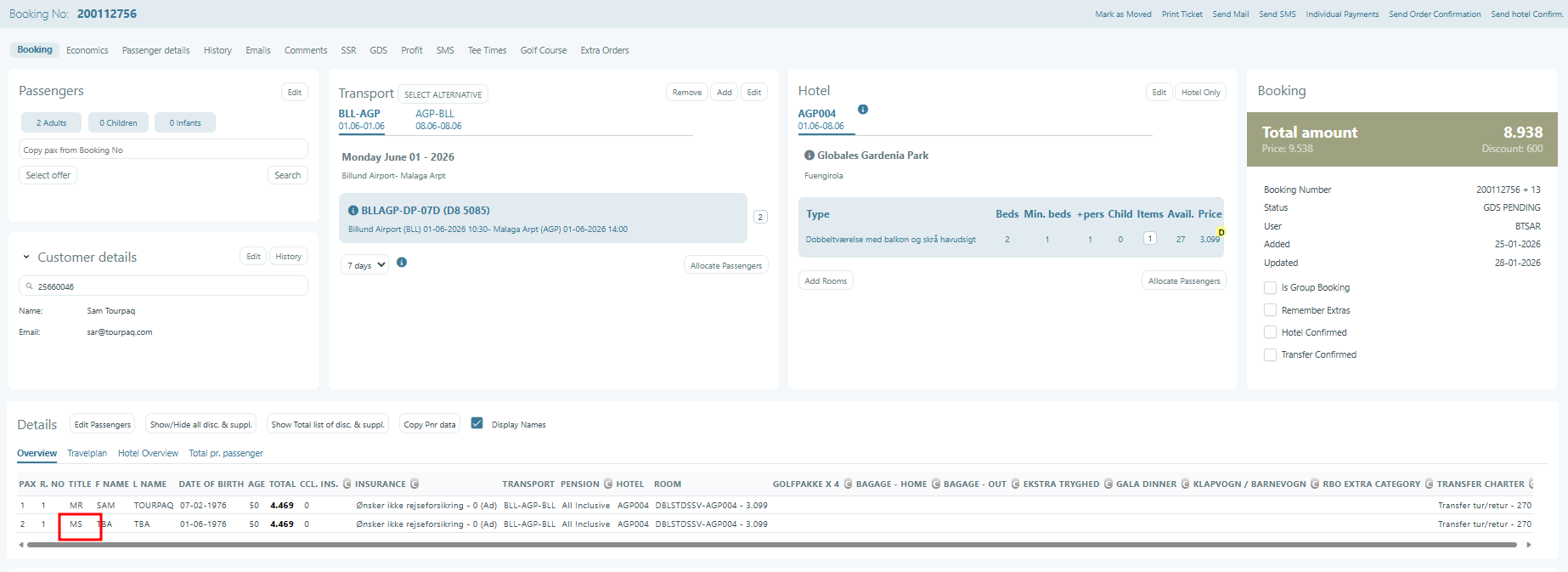Click the Copy pax from Booking No field
1568x572 pixels.
[162, 150]
